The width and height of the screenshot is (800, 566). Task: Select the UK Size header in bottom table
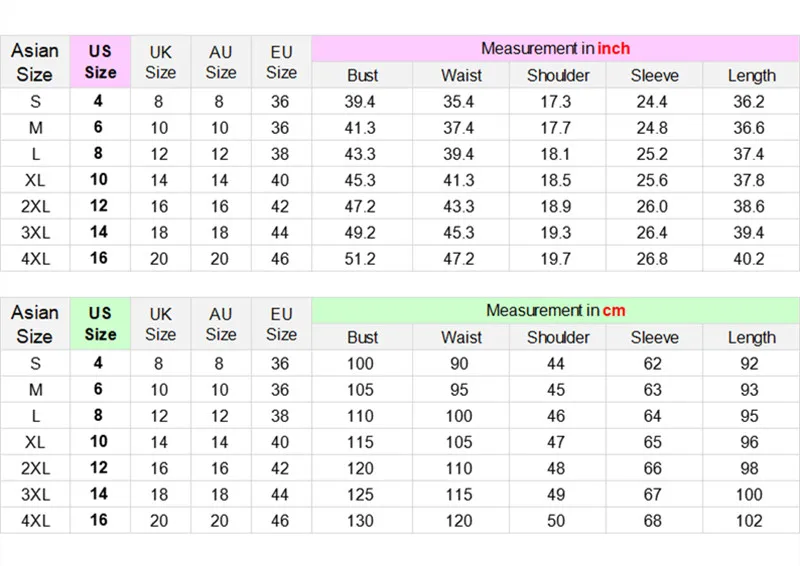161,324
